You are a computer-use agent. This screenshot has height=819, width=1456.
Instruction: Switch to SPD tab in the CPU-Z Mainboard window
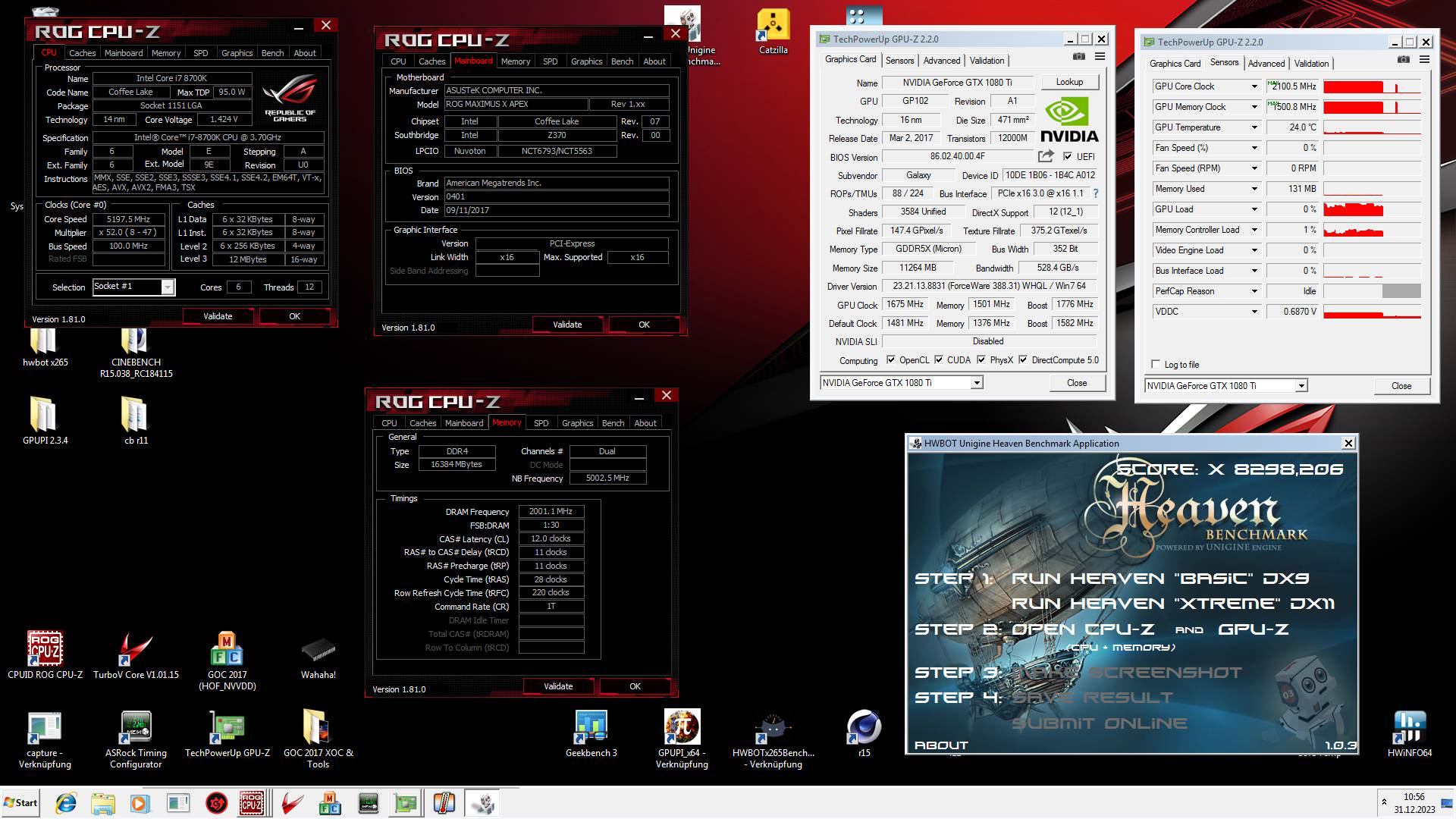point(550,61)
